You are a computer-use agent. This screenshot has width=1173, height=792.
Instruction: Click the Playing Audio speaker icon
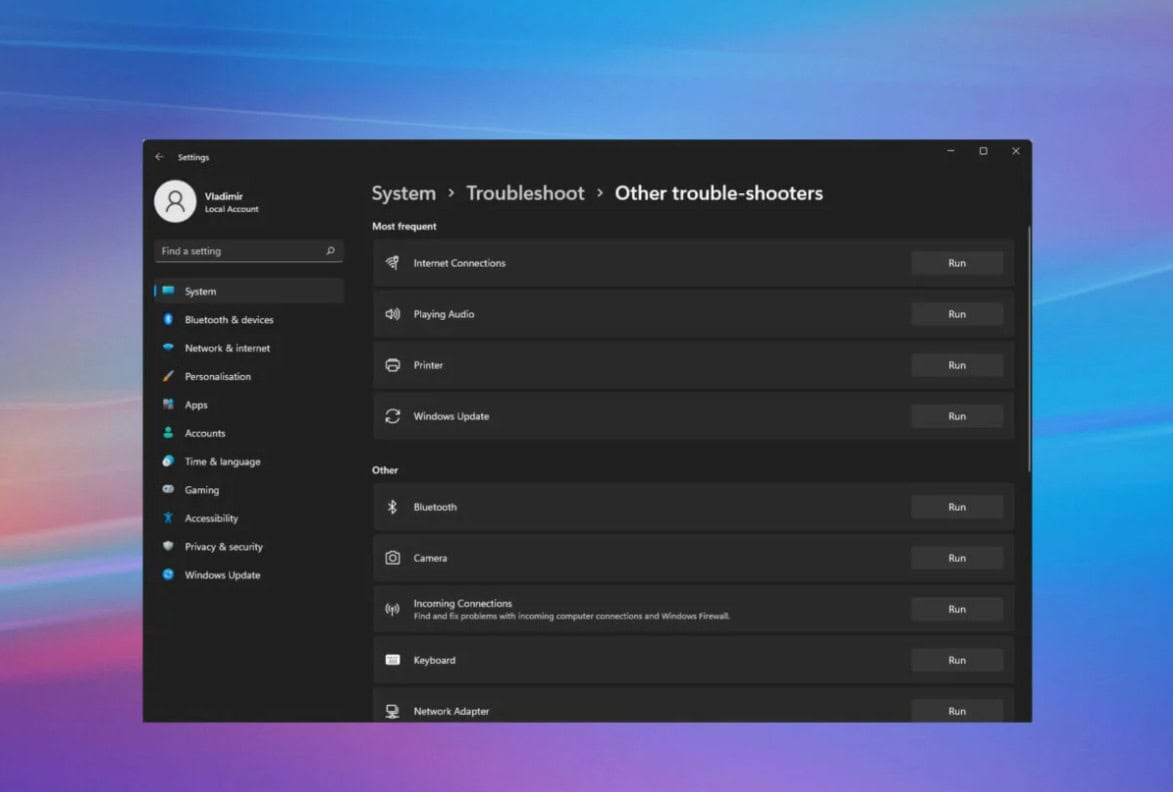pos(393,314)
